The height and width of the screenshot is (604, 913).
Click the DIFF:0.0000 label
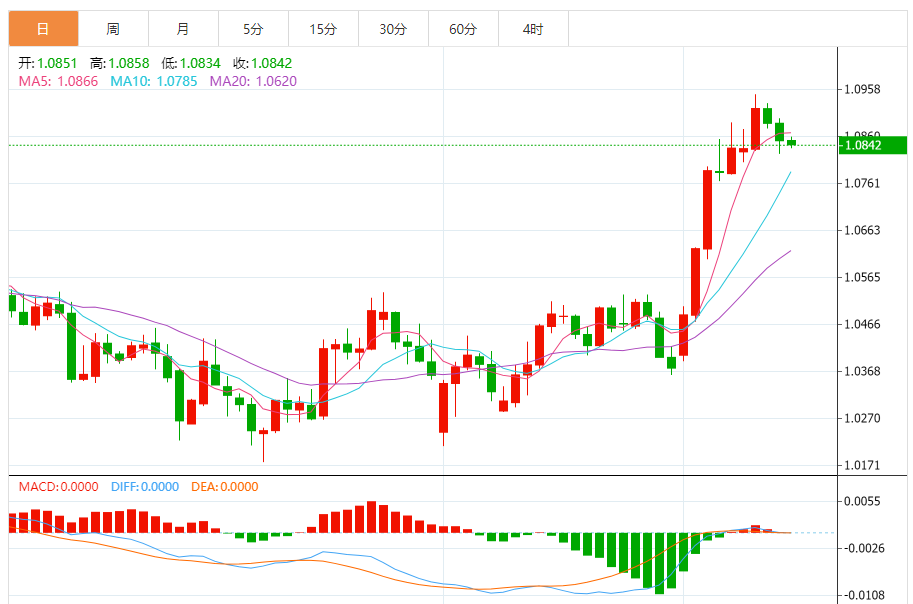coord(145,487)
